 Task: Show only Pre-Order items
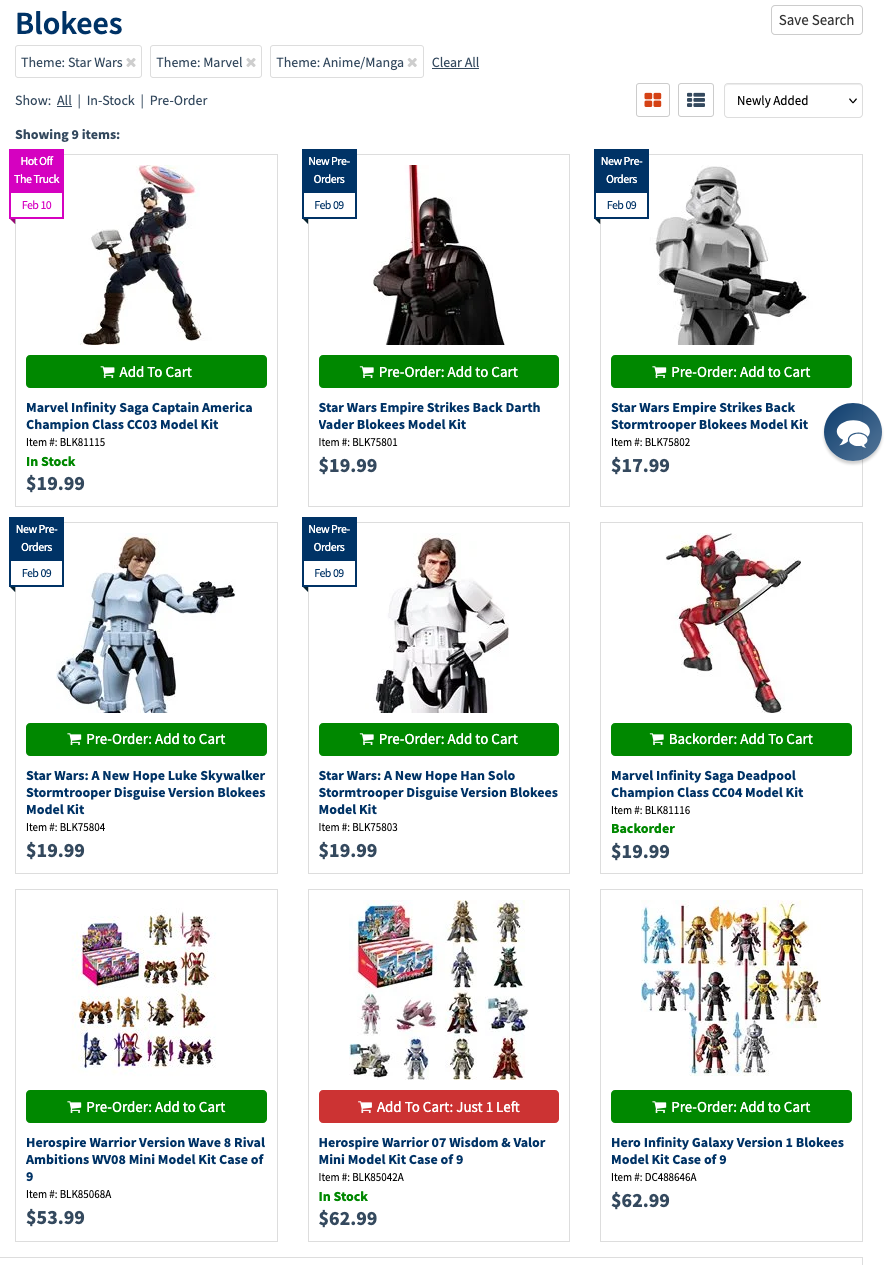tap(179, 100)
